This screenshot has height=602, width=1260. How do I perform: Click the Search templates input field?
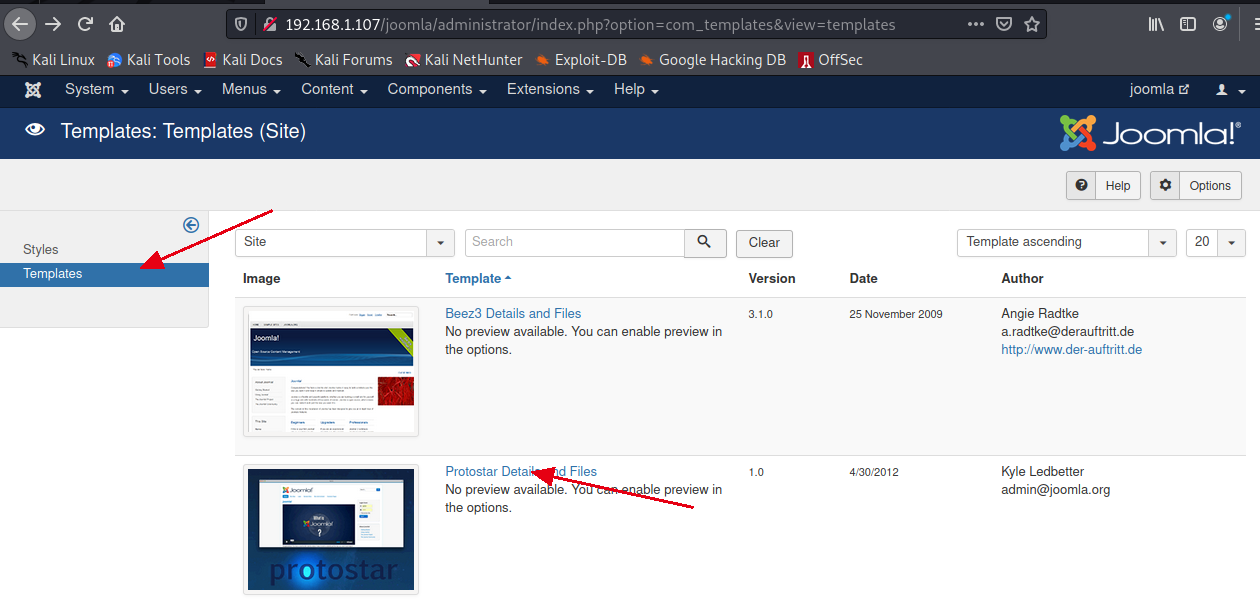[x=574, y=242]
